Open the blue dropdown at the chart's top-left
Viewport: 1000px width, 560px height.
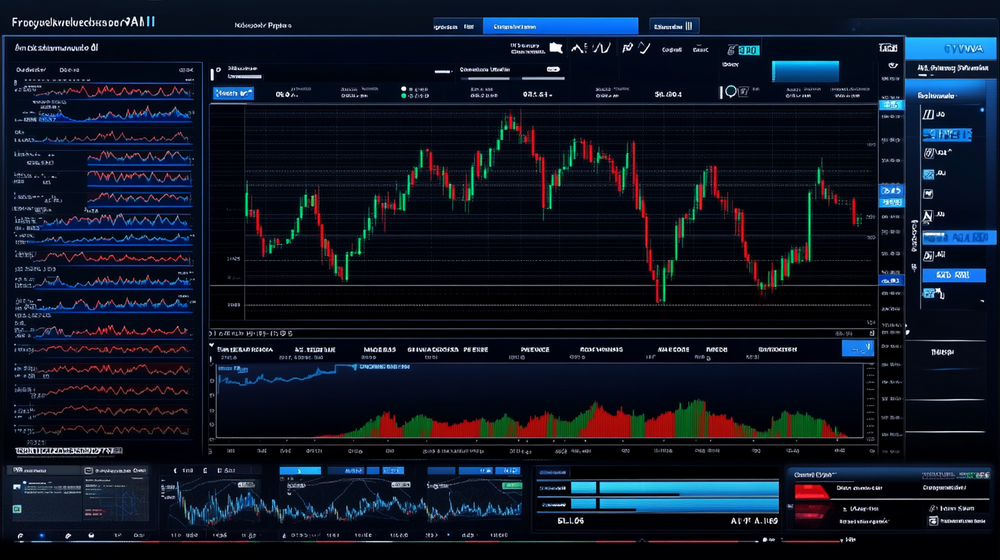tap(233, 93)
